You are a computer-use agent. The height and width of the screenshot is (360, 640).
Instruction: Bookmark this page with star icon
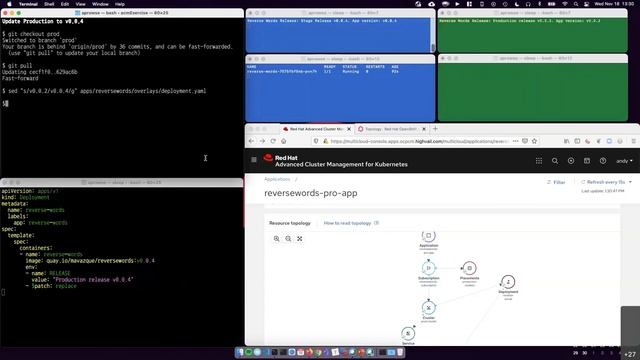pos(534,141)
